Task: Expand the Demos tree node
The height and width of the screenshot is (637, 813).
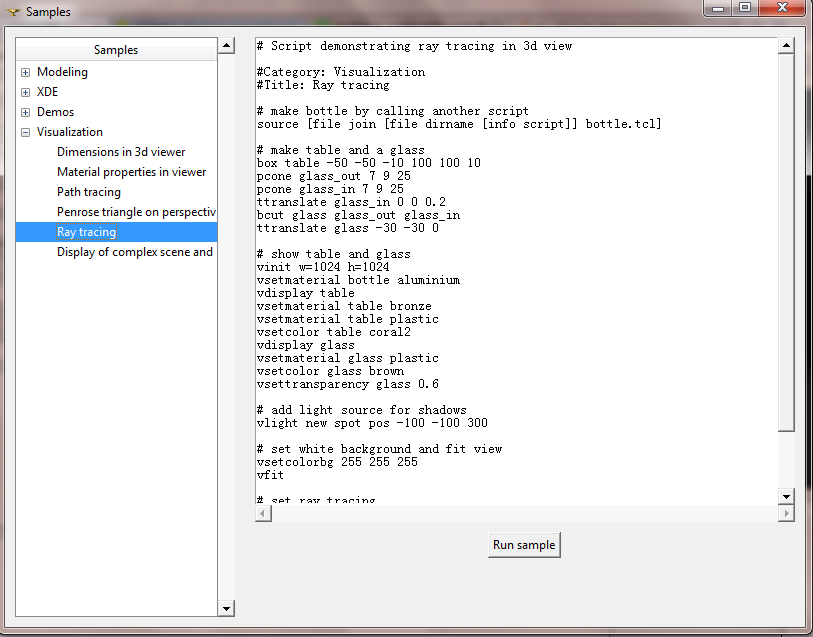Action: click(x=25, y=112)
